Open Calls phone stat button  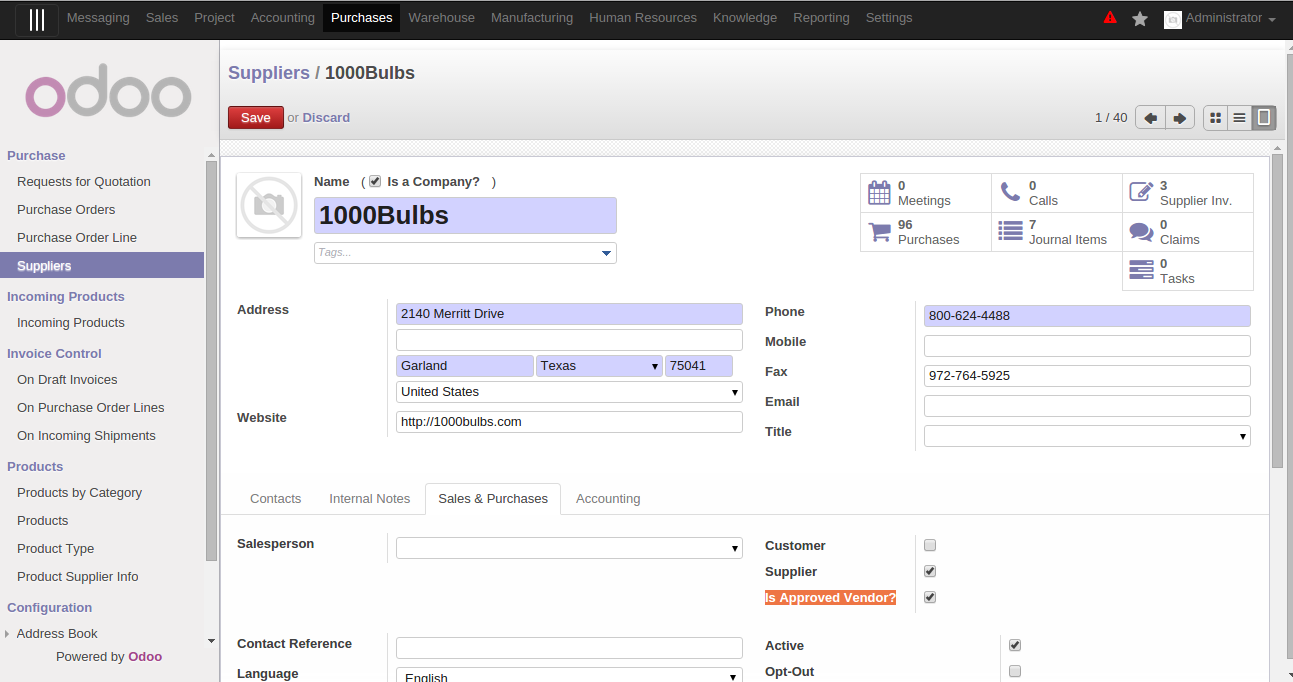tap(1057, 193)
